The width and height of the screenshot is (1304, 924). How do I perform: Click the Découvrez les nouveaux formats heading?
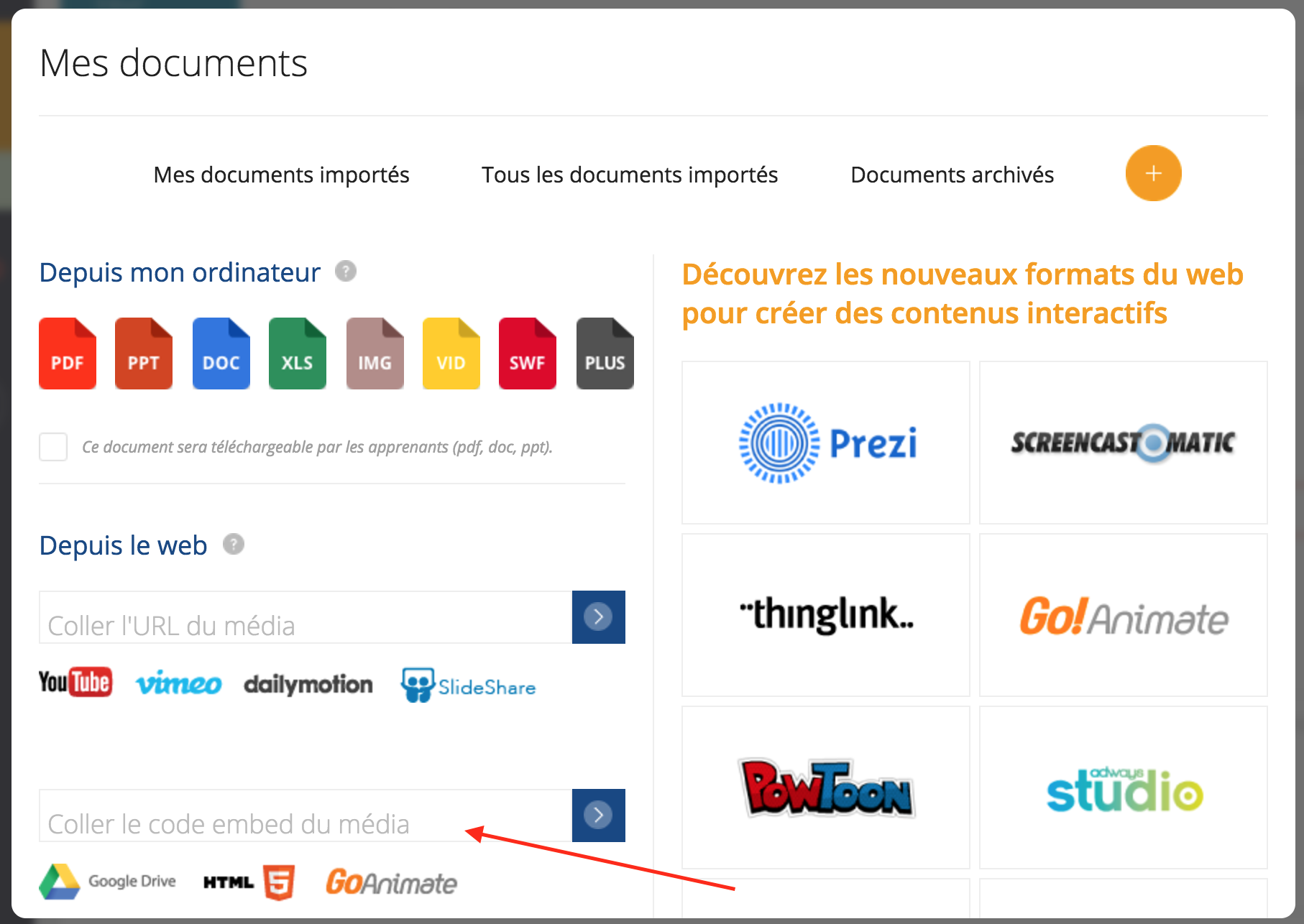tap(963, 293)
